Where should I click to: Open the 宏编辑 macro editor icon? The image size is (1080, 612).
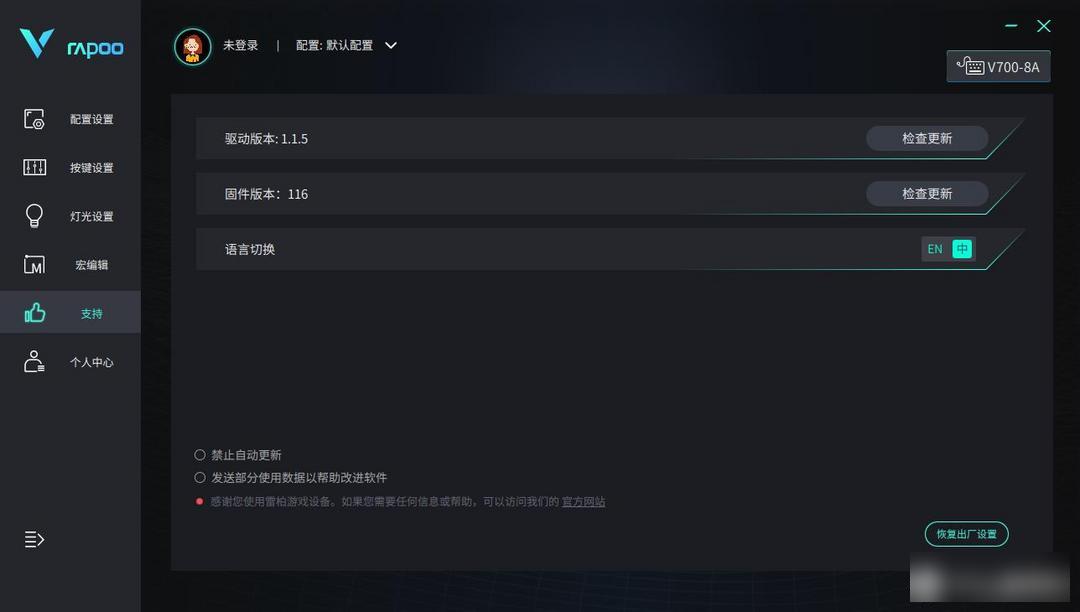pyautogui.click(x=34, y=264)
